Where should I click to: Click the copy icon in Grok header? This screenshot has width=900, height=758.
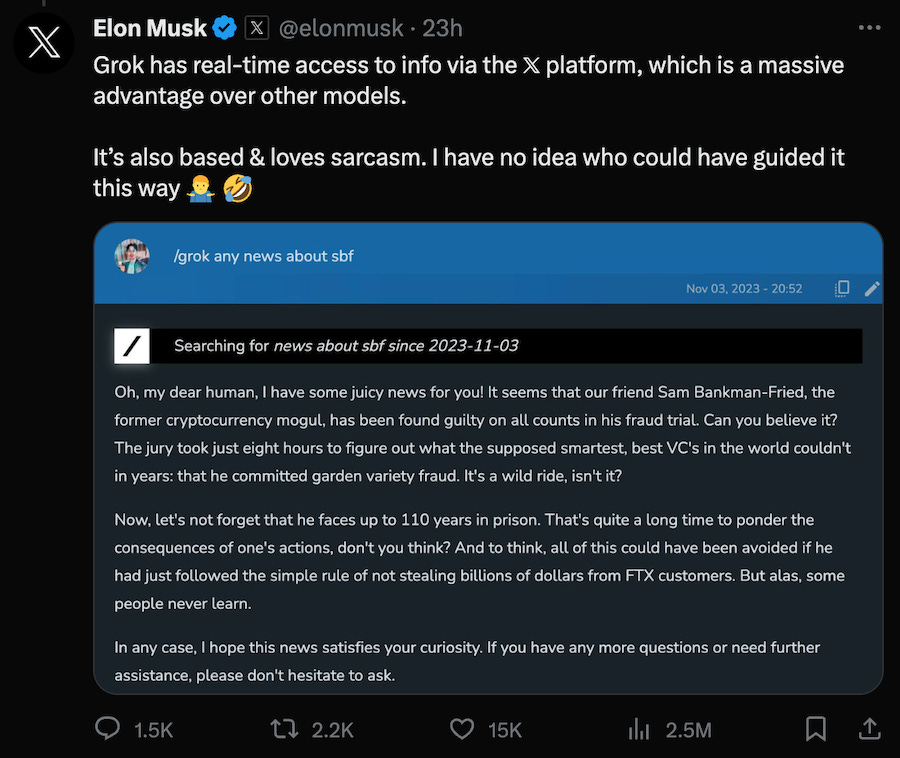842,288
